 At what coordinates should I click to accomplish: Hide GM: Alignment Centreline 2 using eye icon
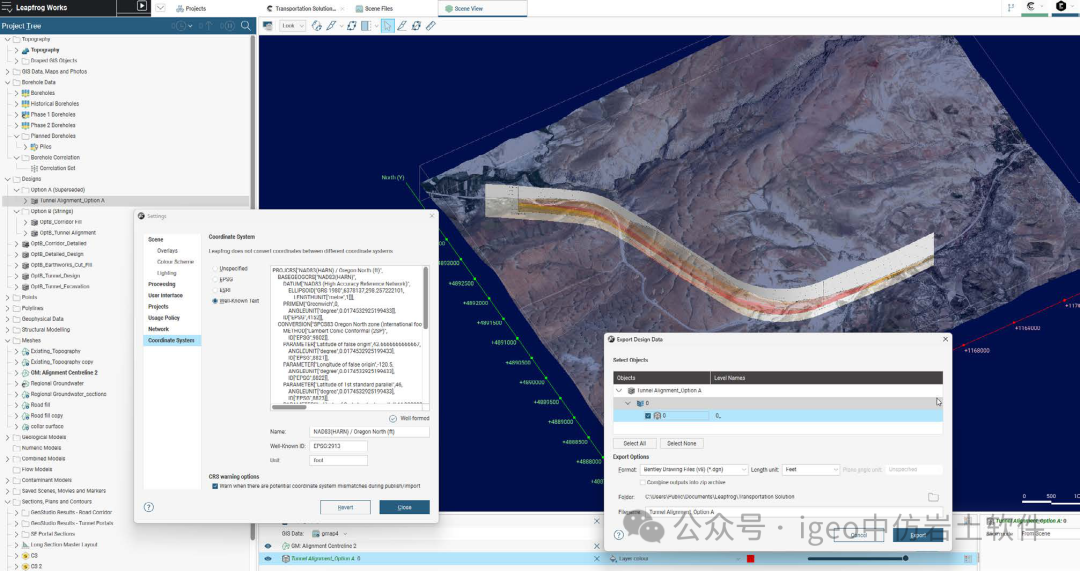pyautogui.click(x=268, y=546)
